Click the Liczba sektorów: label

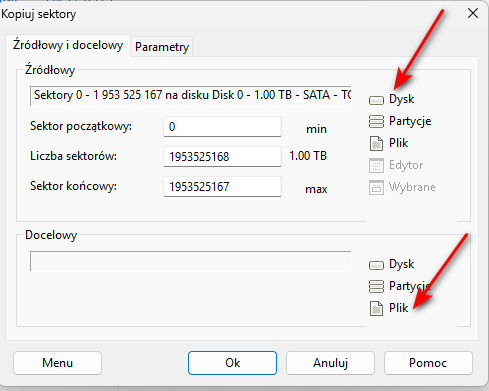pyautogui.click(x=73, y=156)
